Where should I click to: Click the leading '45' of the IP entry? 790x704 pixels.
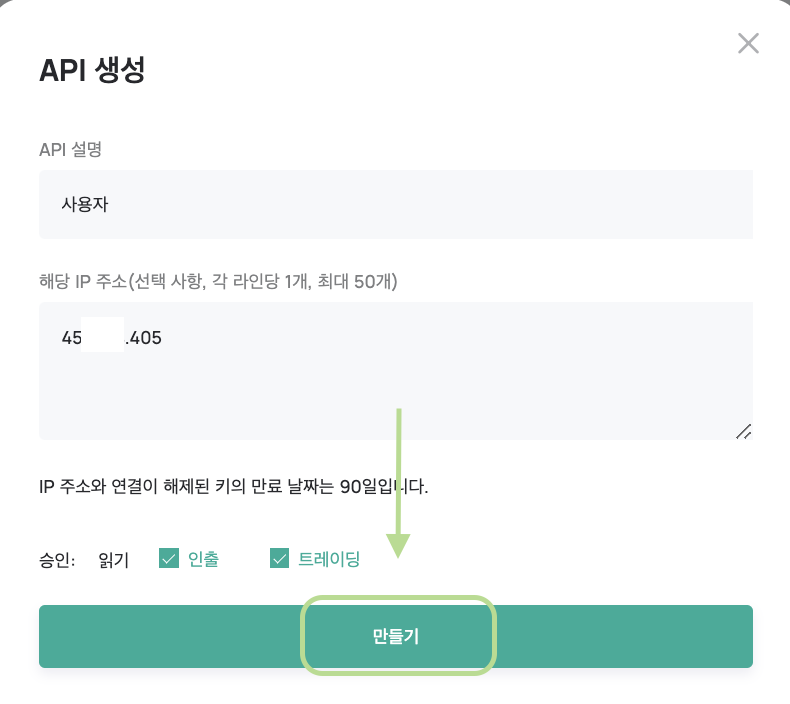coord(72,338)
